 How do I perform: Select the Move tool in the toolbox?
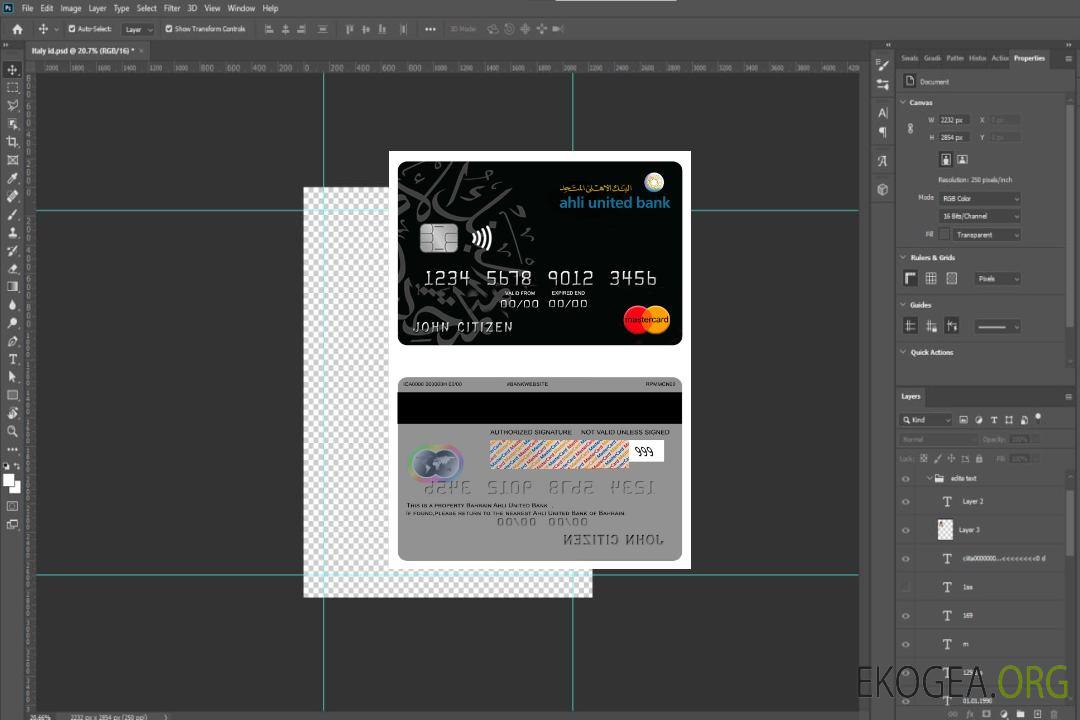point(12,70)
